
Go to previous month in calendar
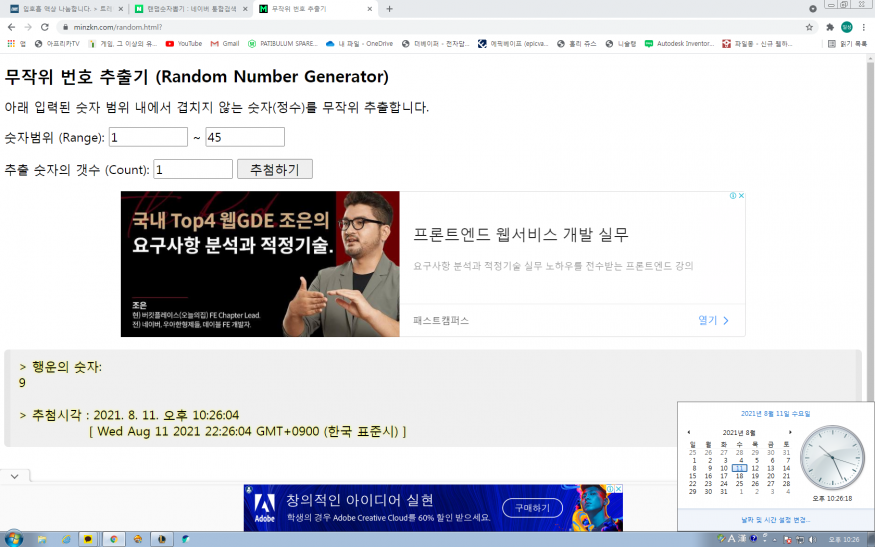(688, 432)
